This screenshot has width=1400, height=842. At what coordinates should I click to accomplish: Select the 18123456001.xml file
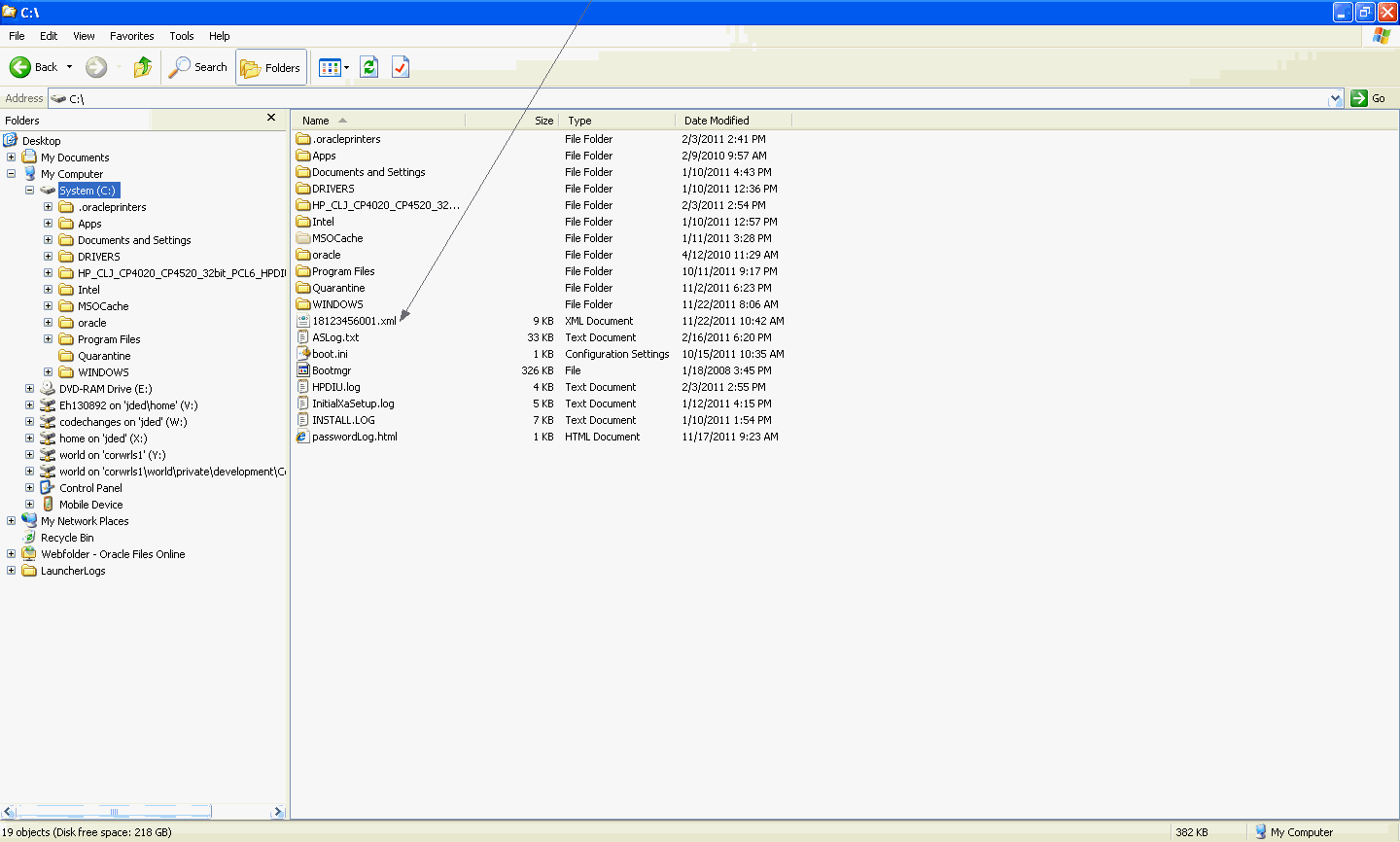tap(354, 321)
